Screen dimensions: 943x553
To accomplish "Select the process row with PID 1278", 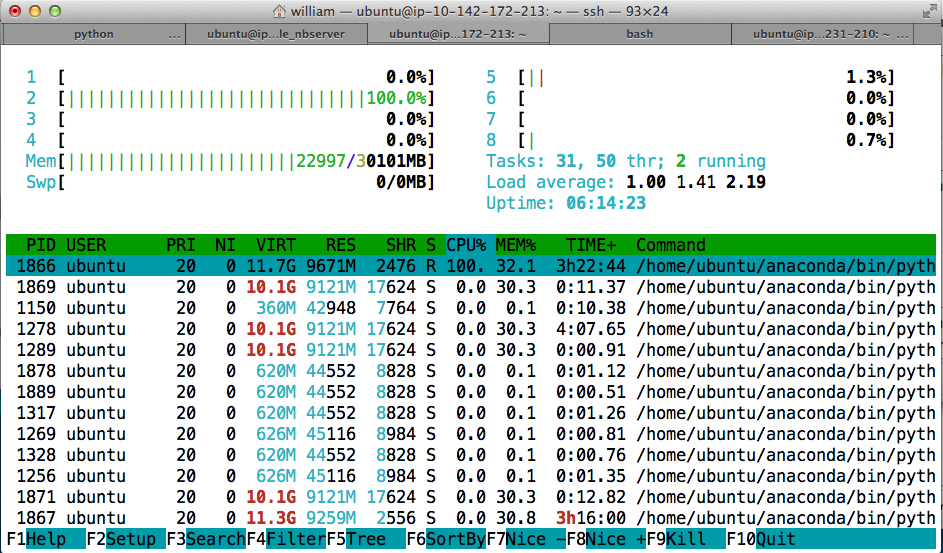I will point(471,329).
